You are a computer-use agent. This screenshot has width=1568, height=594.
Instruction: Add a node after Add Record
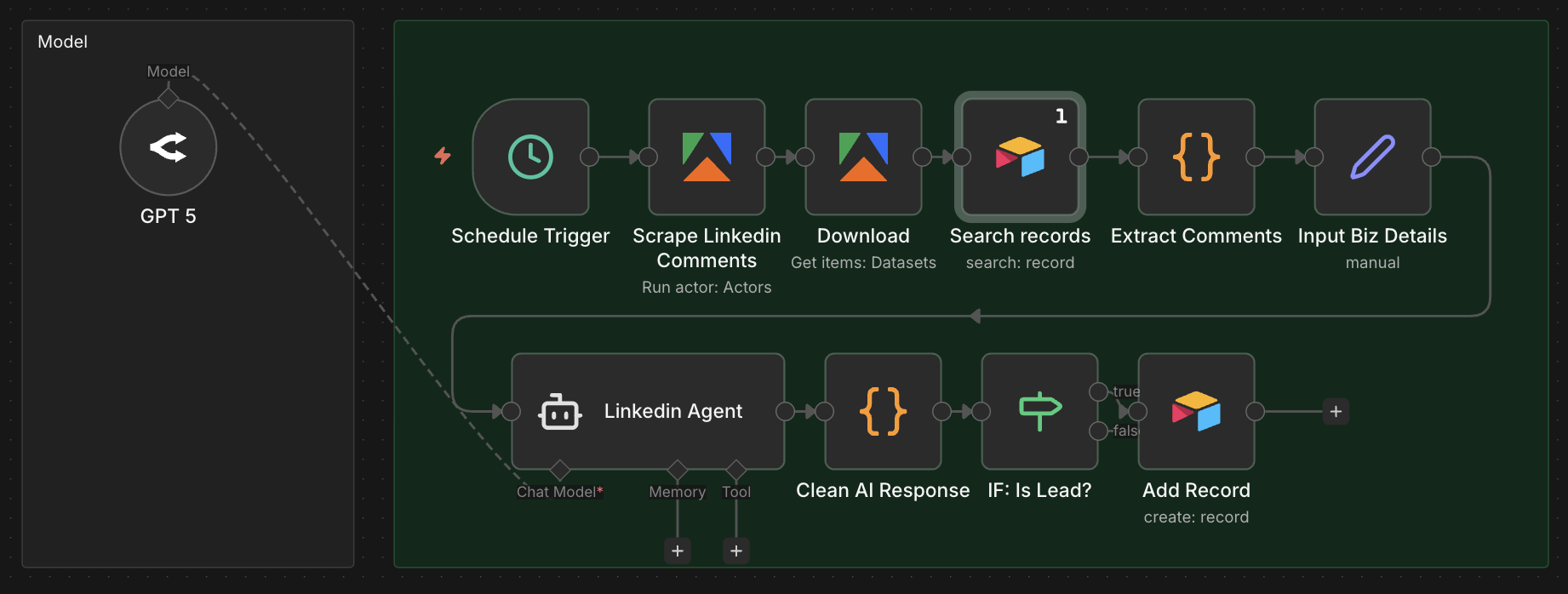(x=1336, y=412)
